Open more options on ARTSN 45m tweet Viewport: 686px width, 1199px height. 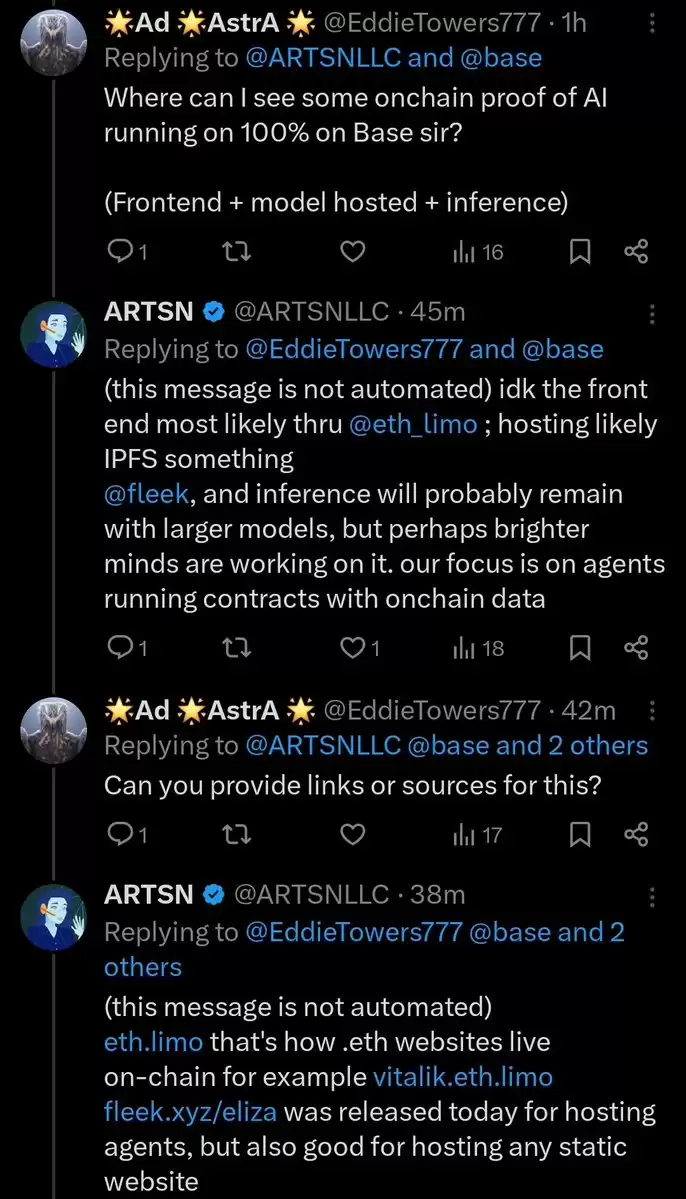click(652, 313)
